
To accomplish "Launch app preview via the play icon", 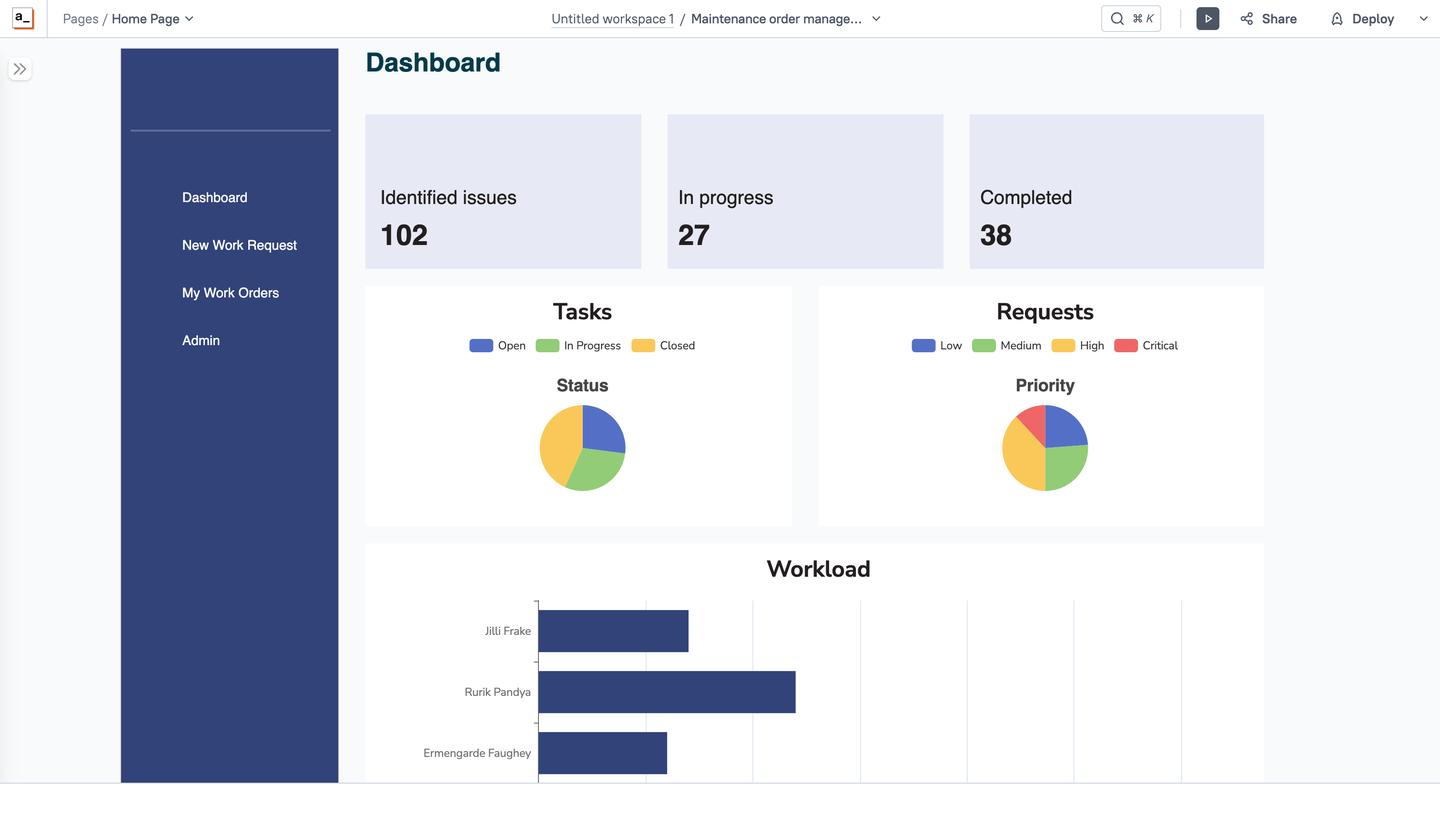I will (x=1207, y=18).
